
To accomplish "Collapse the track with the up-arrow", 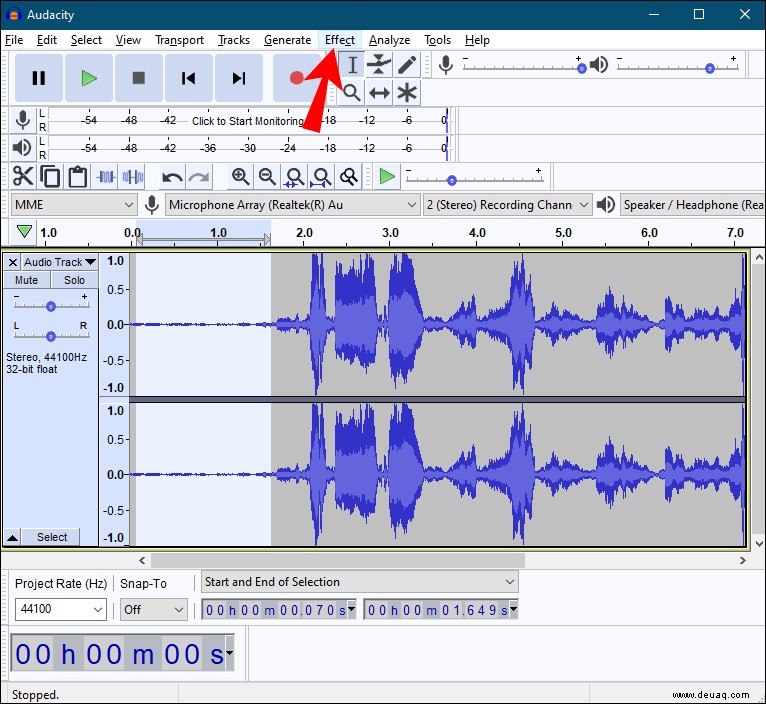I will pos(13,537).
